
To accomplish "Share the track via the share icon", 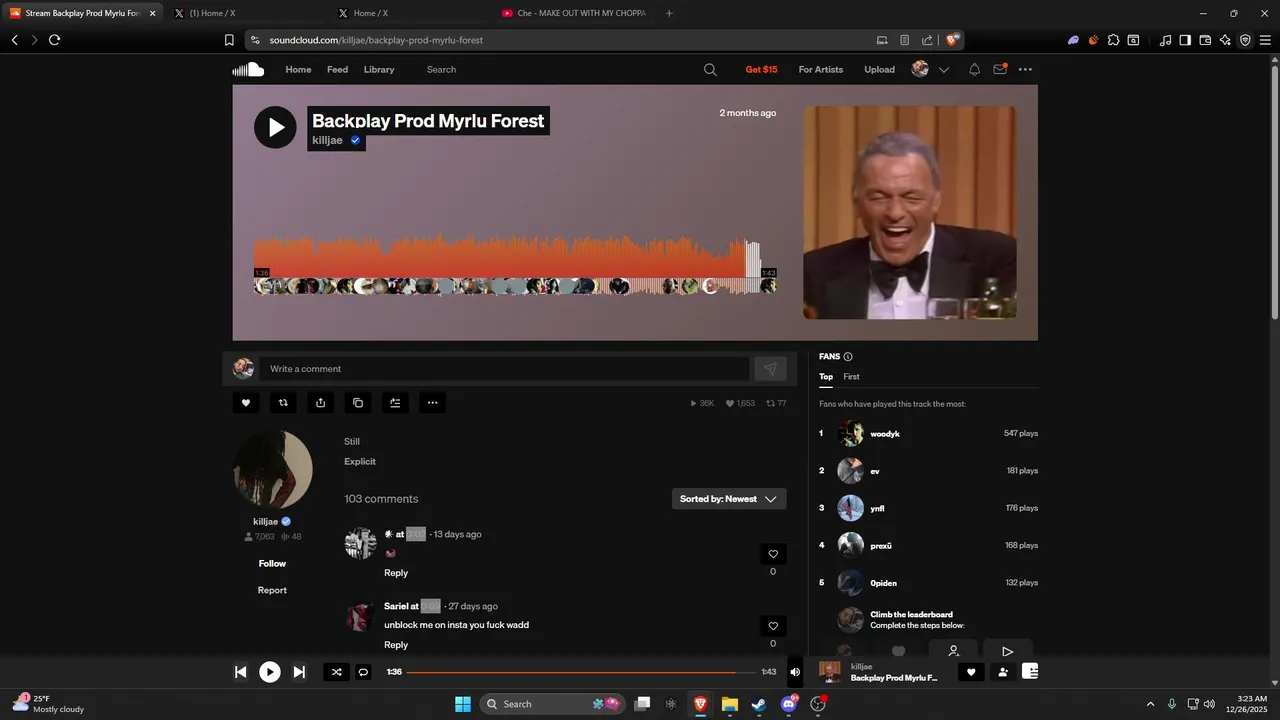I will [320, 403].
